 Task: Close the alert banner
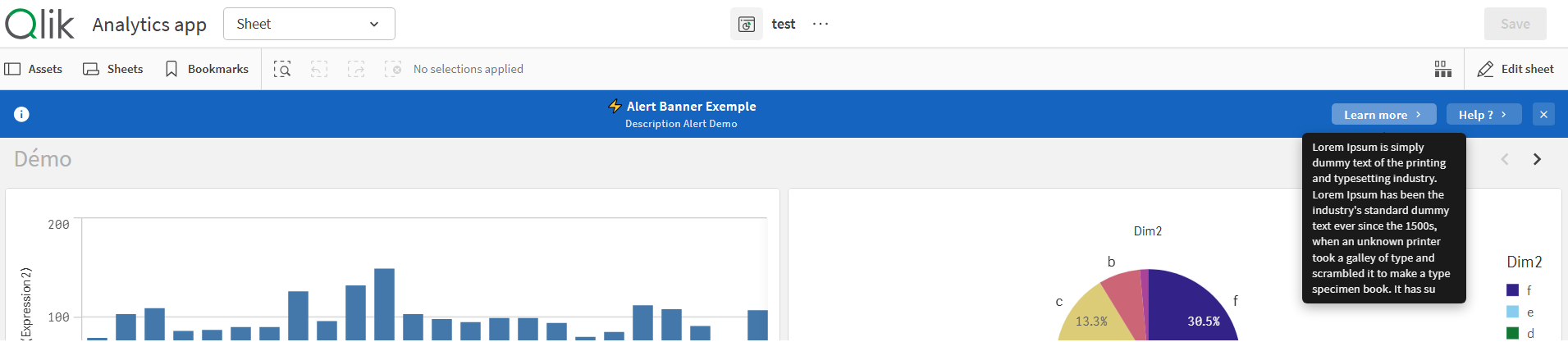pos(1543,114)
